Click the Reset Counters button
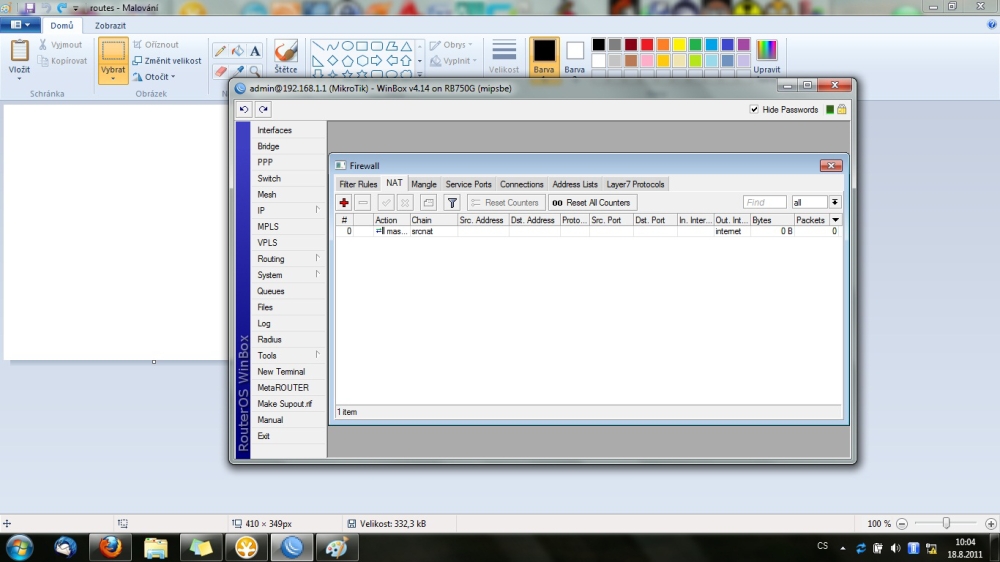The height and width of the screenshot is (562, 1000). [506, 203]
